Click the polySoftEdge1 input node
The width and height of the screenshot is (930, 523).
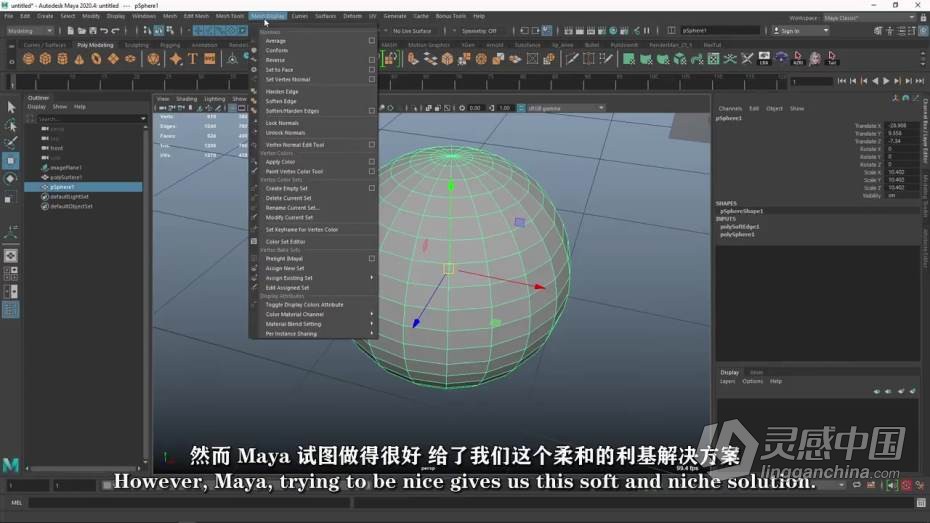(x=740, y=227)
